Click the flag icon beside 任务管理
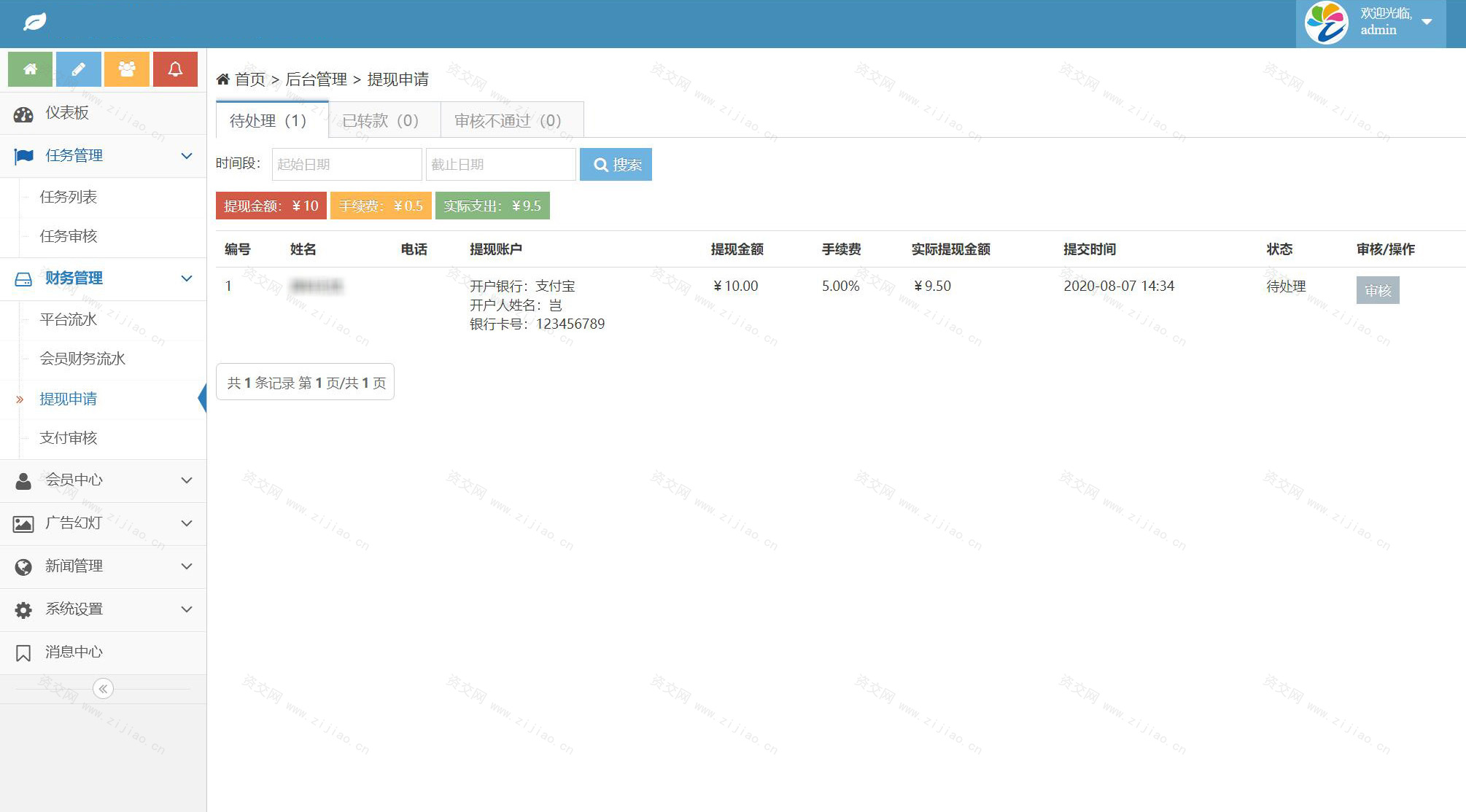This screenshot has height=812, width=1466. 23,156
